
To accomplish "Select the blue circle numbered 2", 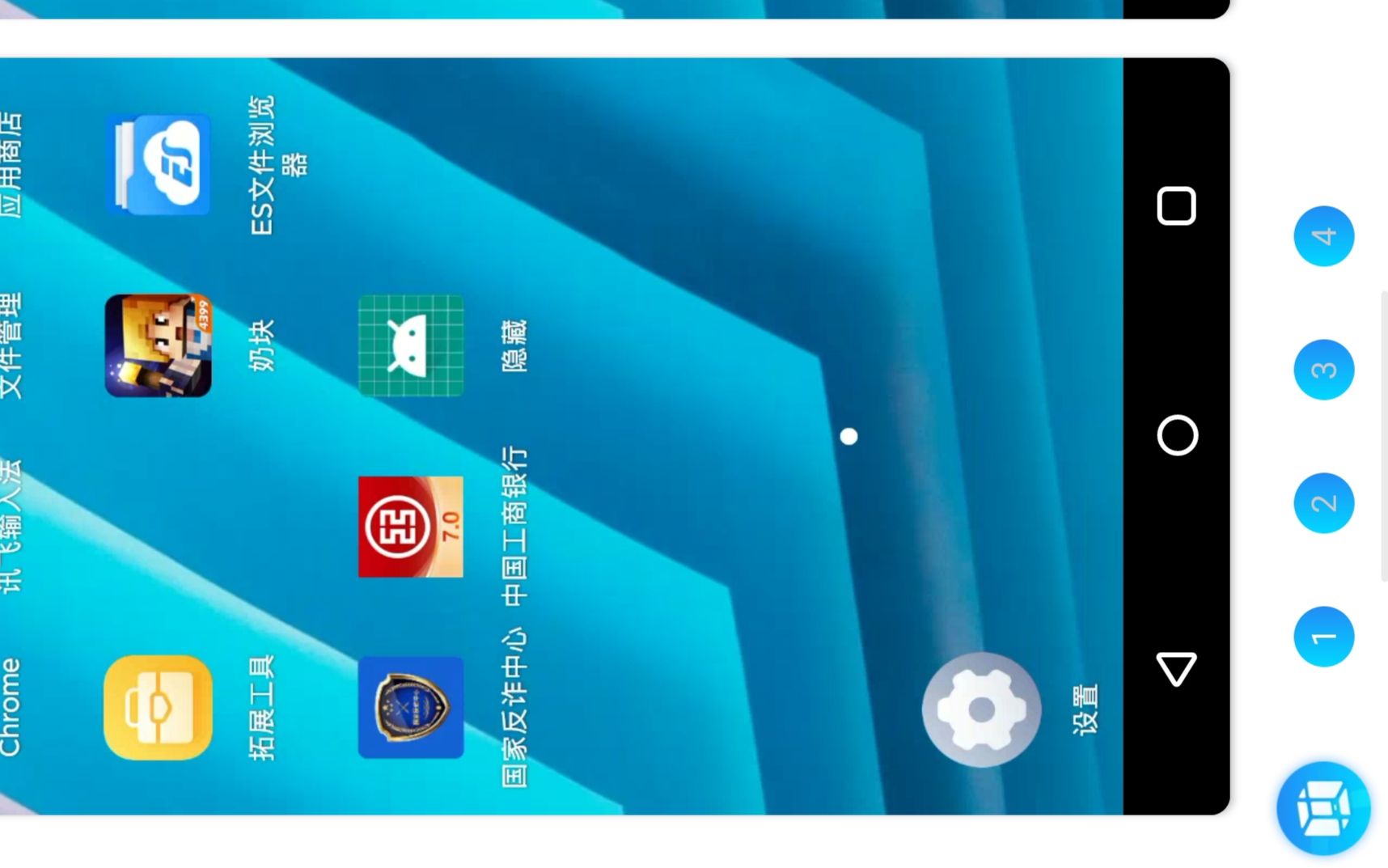I will tap(1323, 503).
